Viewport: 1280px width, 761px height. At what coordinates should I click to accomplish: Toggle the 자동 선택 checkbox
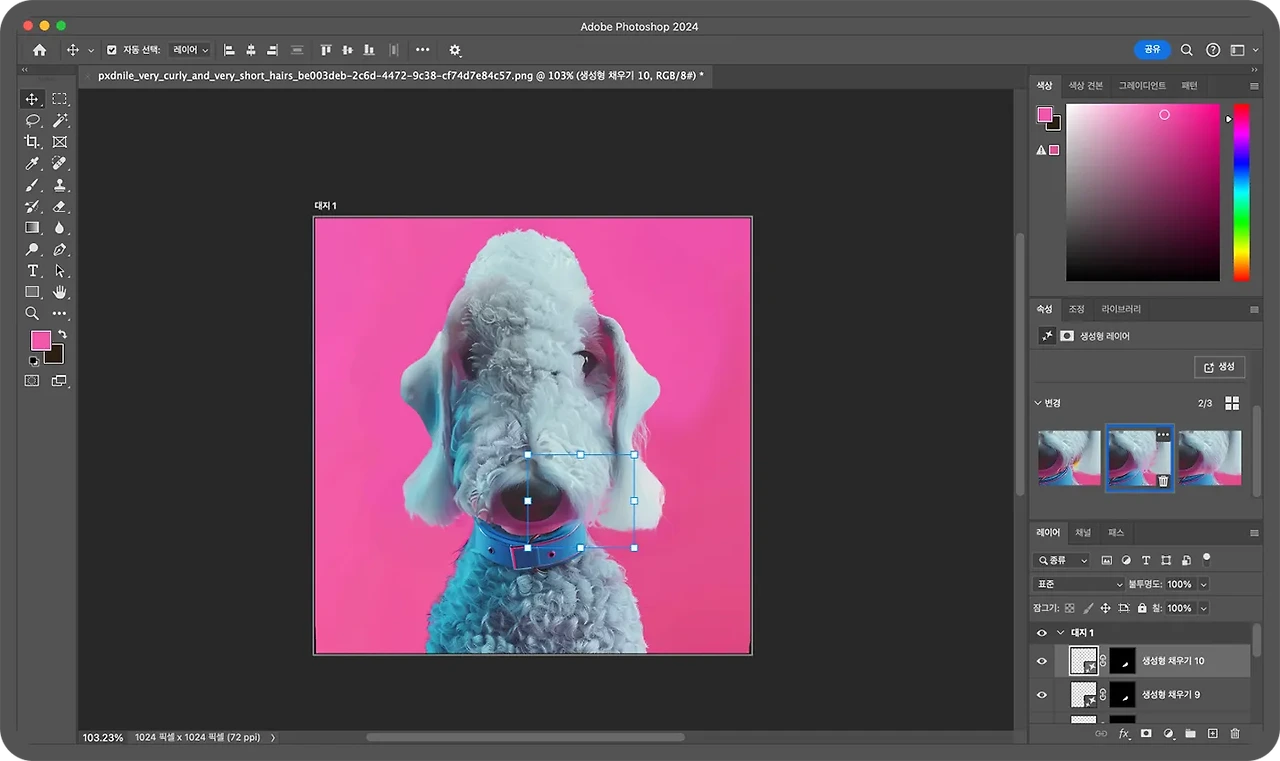click(111, 50)
